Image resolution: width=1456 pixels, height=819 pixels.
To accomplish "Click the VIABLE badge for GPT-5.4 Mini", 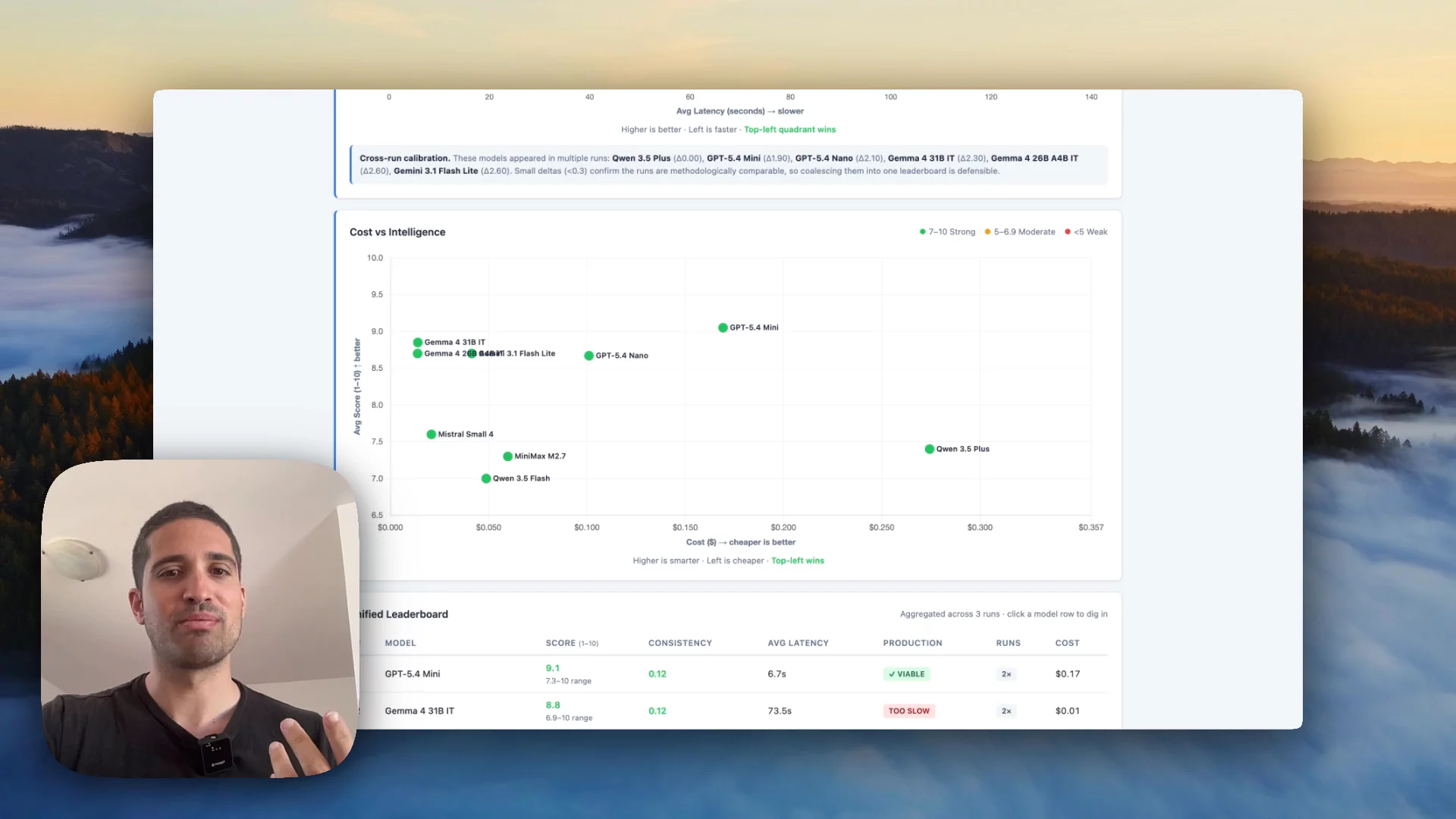I will coord(907,674).
